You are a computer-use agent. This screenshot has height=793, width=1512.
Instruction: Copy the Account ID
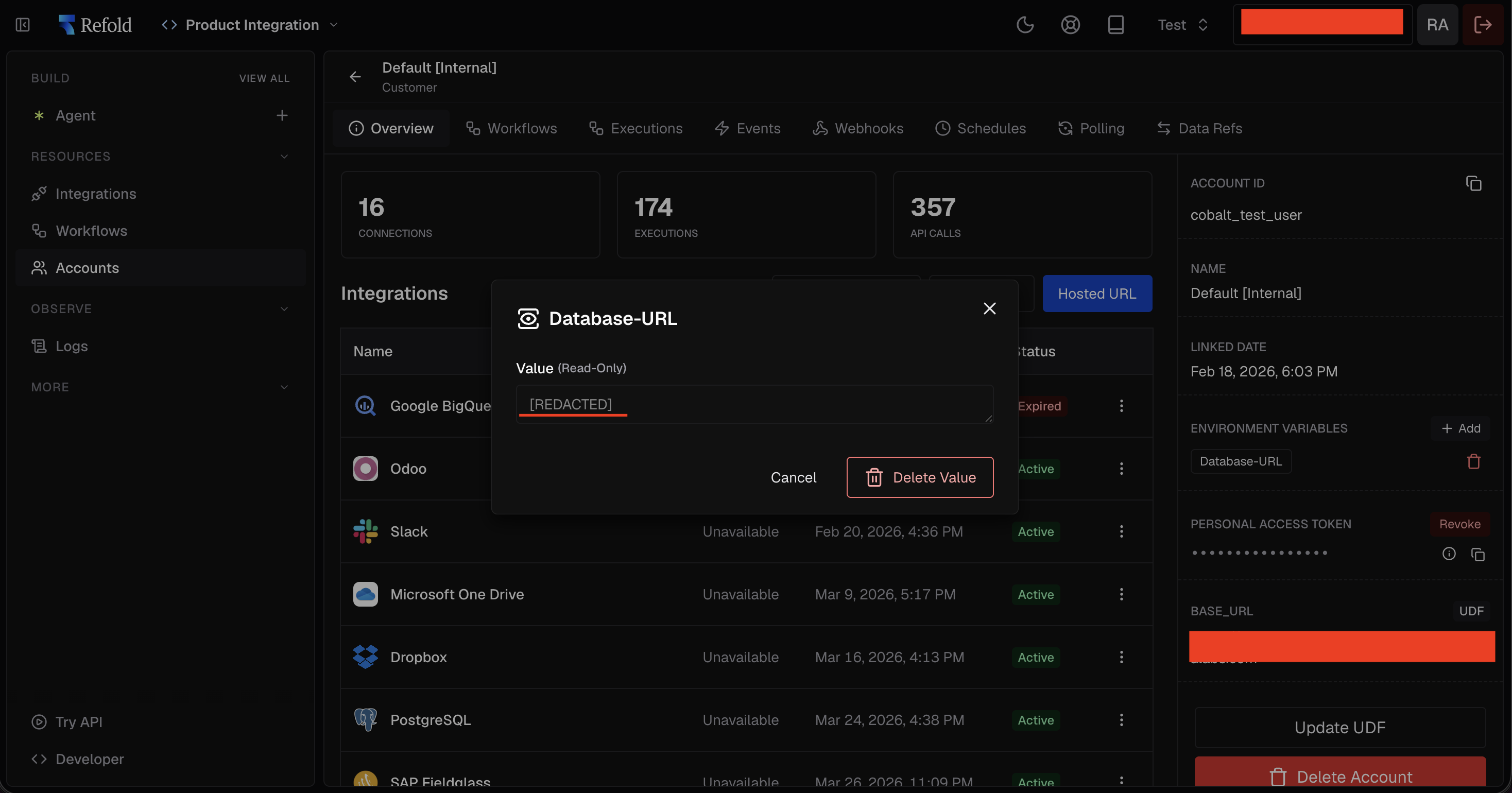[1473, 184]
